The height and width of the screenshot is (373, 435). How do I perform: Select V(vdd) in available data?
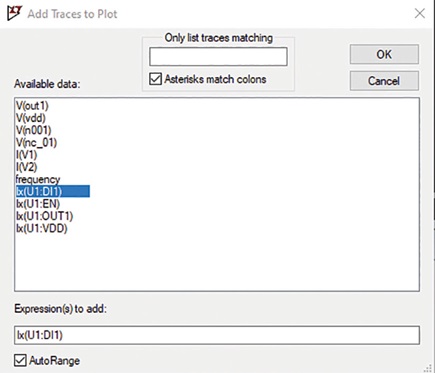[31, 118]
